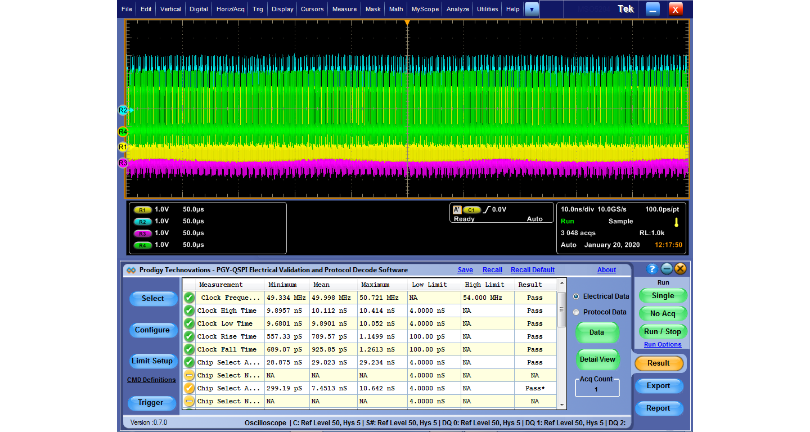Select the R2 cyan reference badge in readout
Image resolution: width=810 pixels, height=432 pixels.
click(x=142, y=222)
